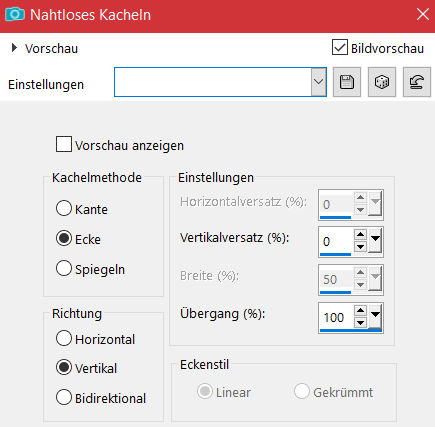Click the camera application icon in title bar
This screenshot has width=435, height=427.
pyautogui.click(x=15, y=15)
